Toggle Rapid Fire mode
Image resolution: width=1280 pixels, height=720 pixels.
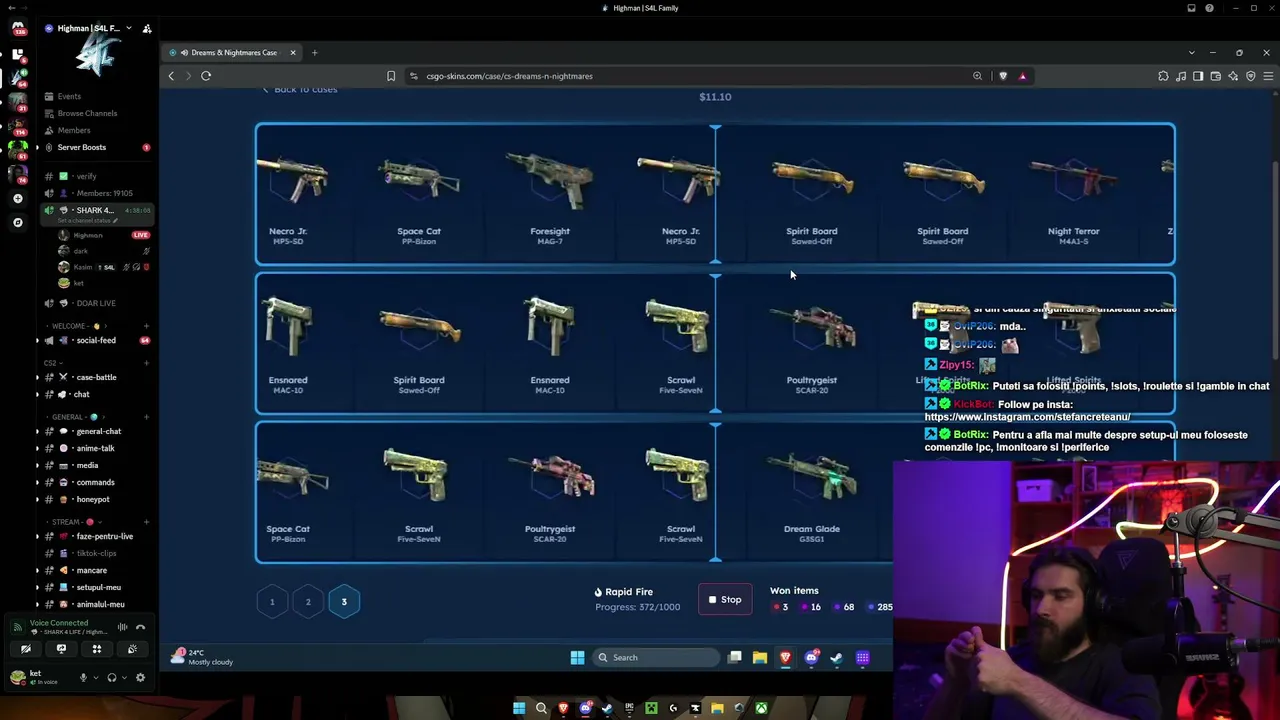(x=623, y=592)
